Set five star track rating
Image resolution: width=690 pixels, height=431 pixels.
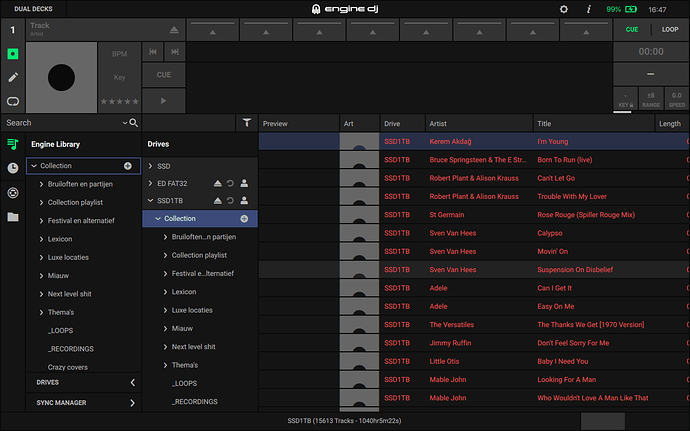135,101
